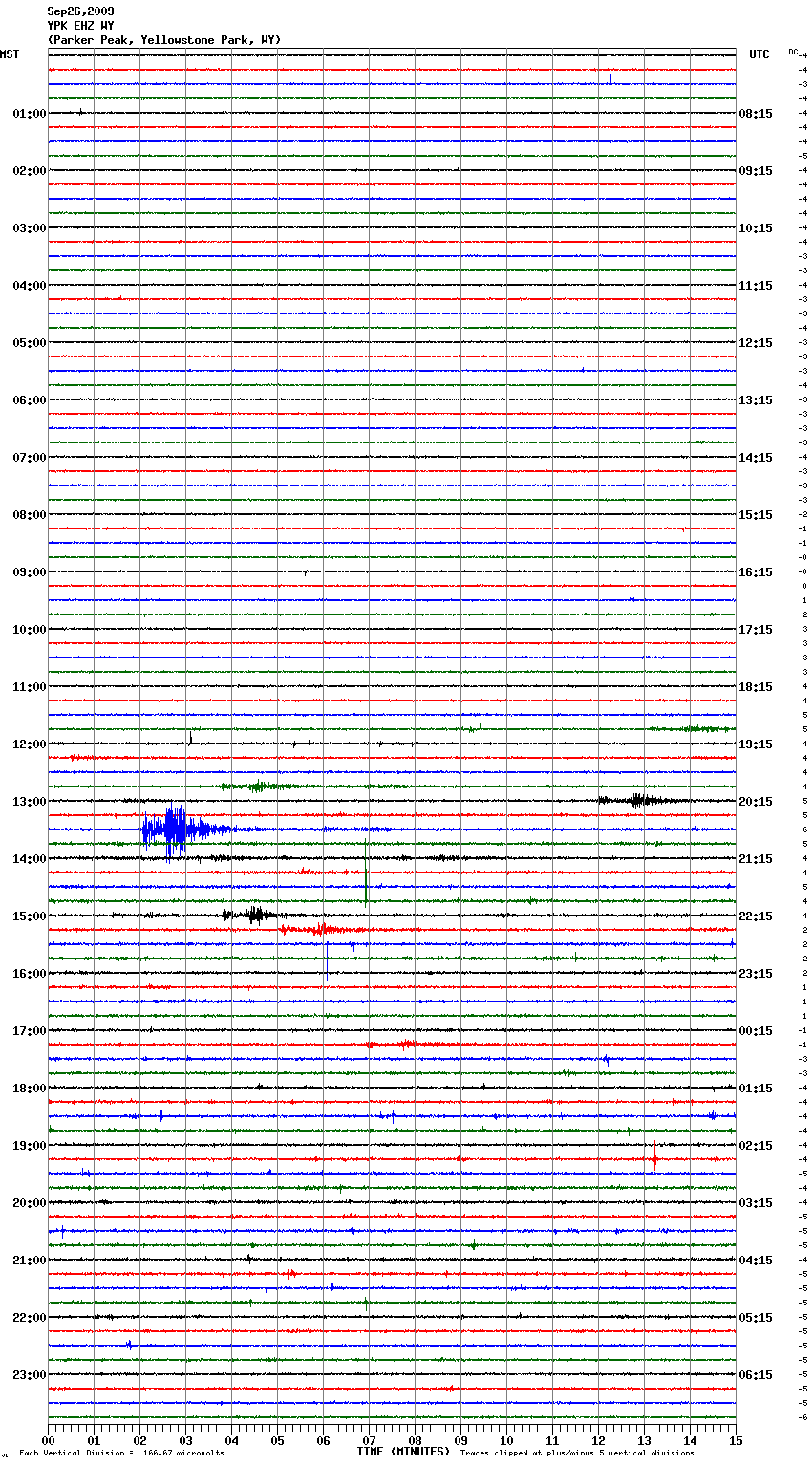Select minute tick label 11 on x-axis
Screen dimensions: 812x1466
click(x=552, y=1440)
